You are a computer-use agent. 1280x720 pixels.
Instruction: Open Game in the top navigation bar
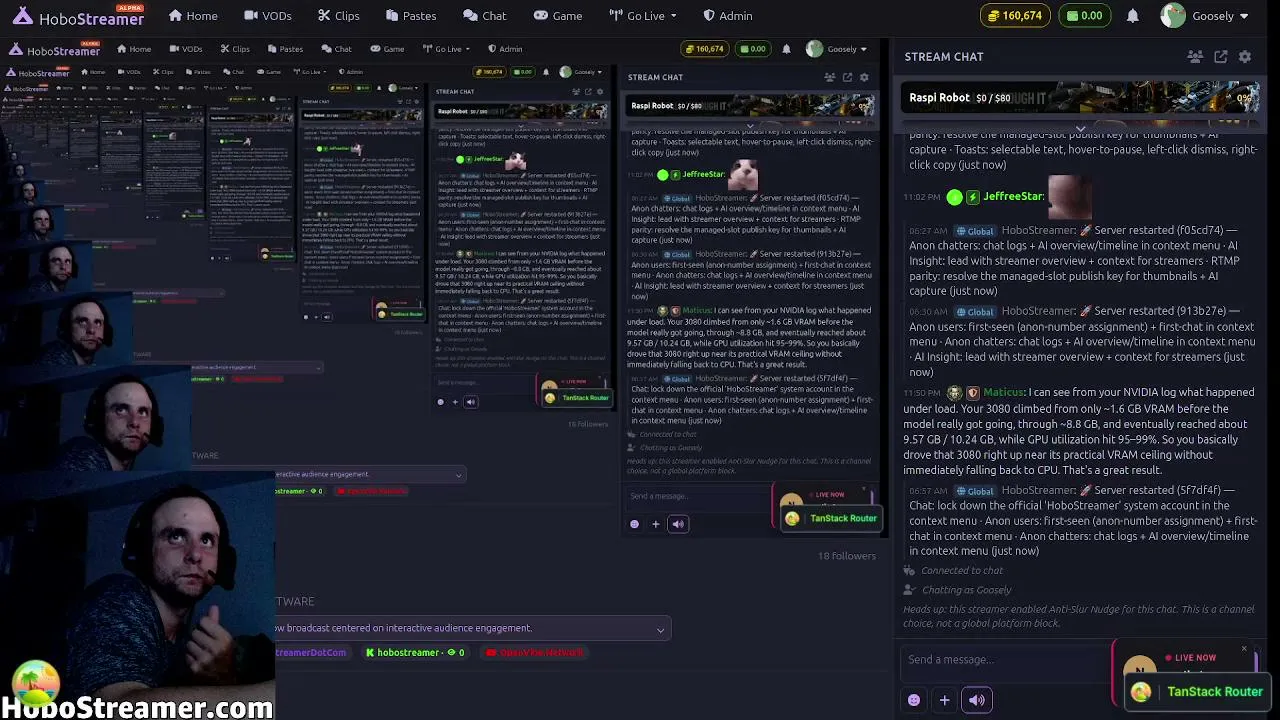[558, 16]
